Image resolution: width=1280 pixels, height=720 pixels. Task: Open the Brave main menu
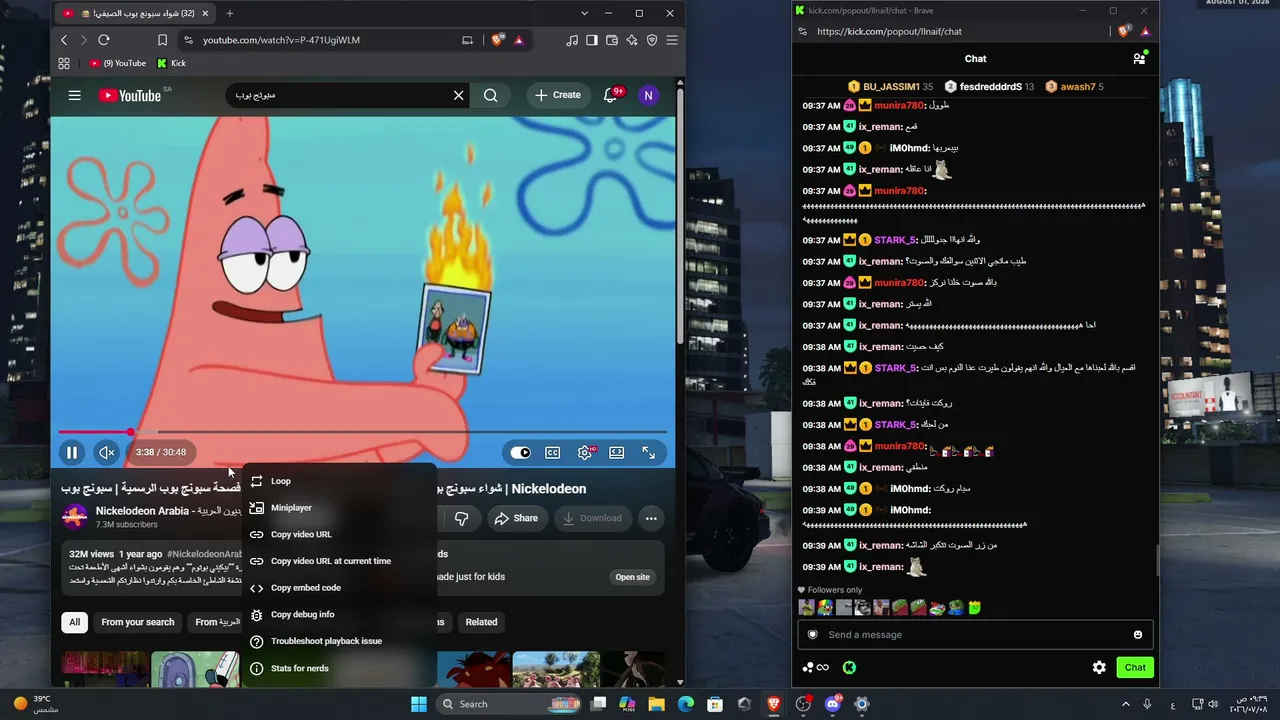(672, 40)
